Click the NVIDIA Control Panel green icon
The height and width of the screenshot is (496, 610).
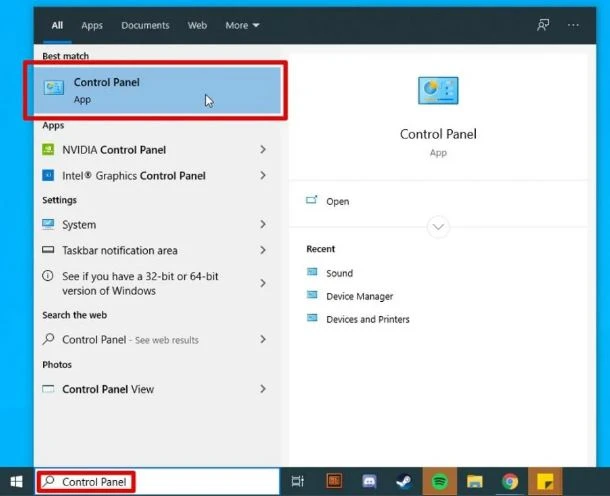coord(48,149)
